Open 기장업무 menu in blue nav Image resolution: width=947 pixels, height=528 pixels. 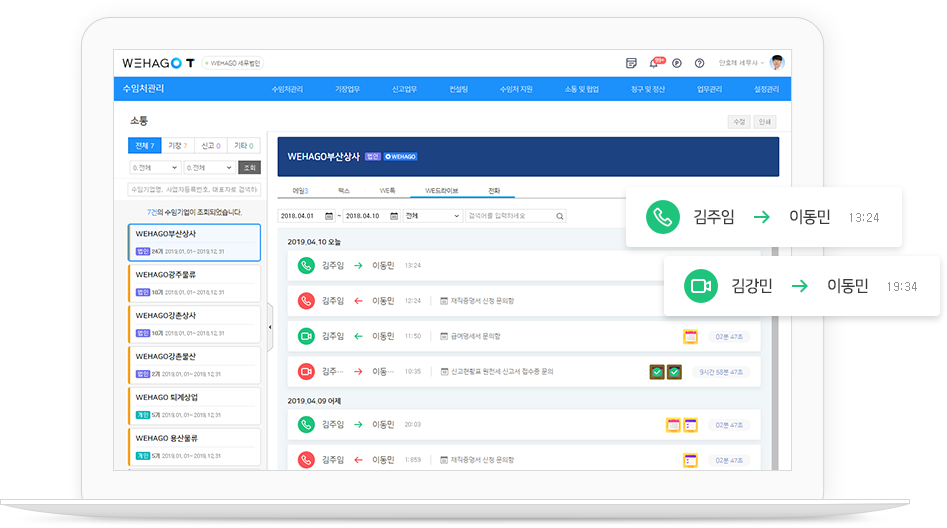(x=347, y=89)
